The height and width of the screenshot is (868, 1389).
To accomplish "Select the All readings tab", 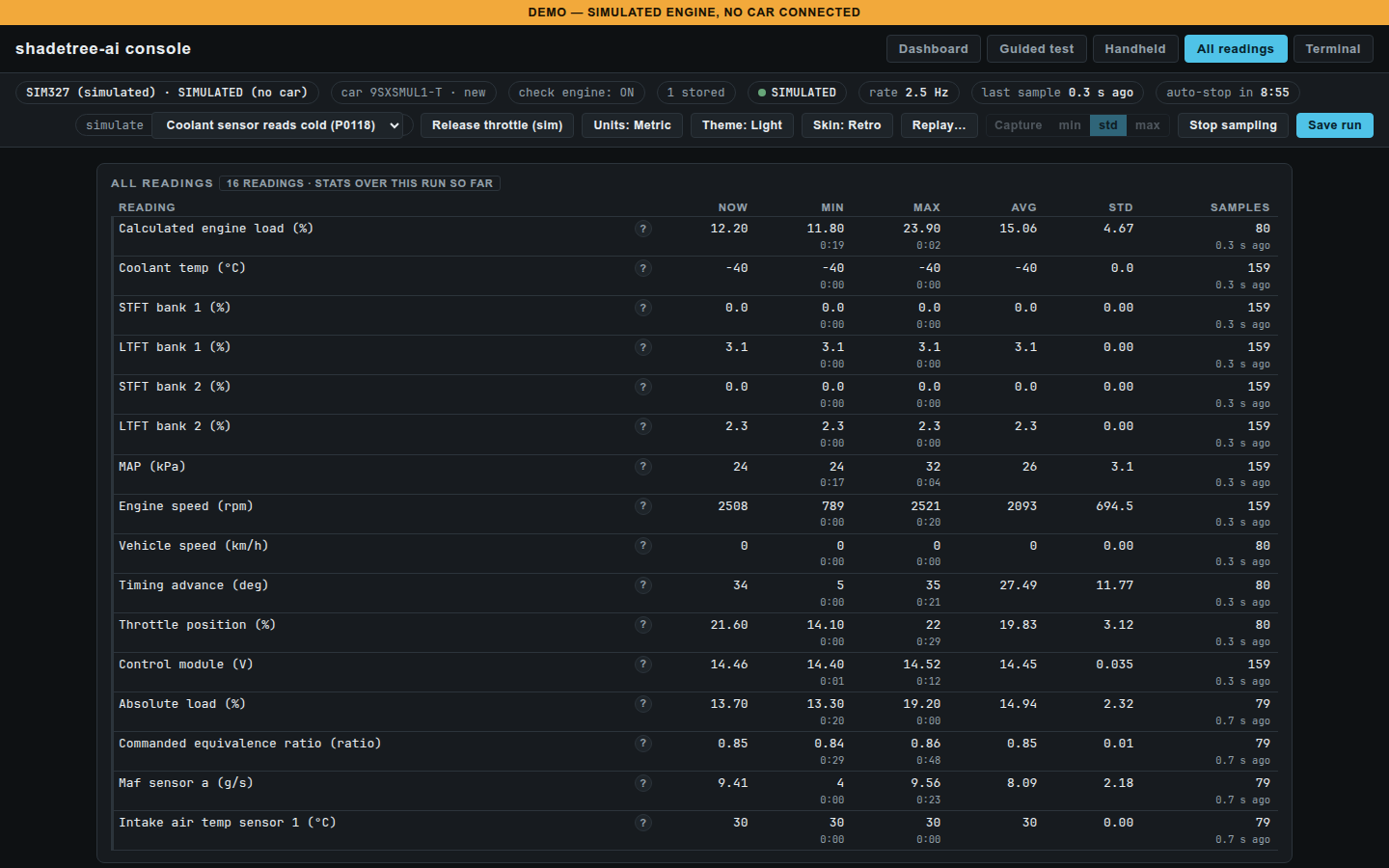I will click(1236, 49).
